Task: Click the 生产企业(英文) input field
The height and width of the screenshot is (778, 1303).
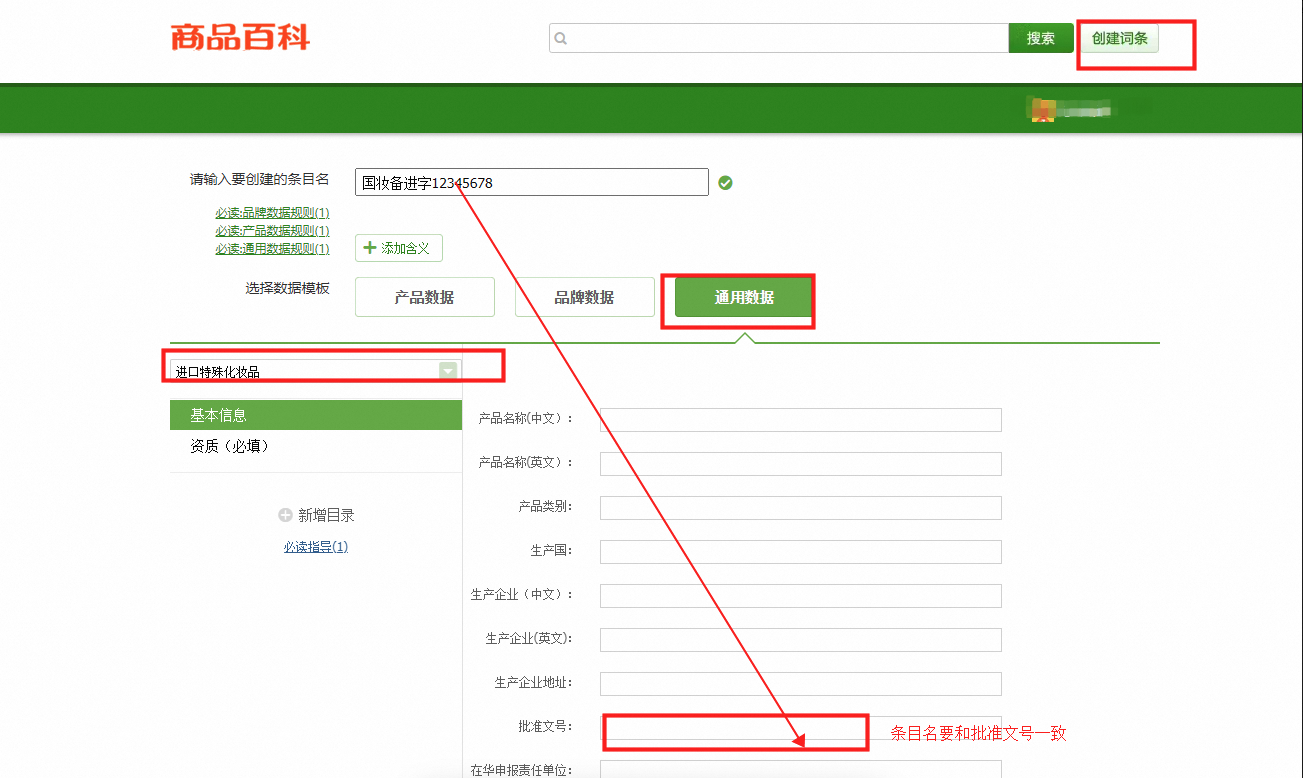Action: tap(801, 639)
